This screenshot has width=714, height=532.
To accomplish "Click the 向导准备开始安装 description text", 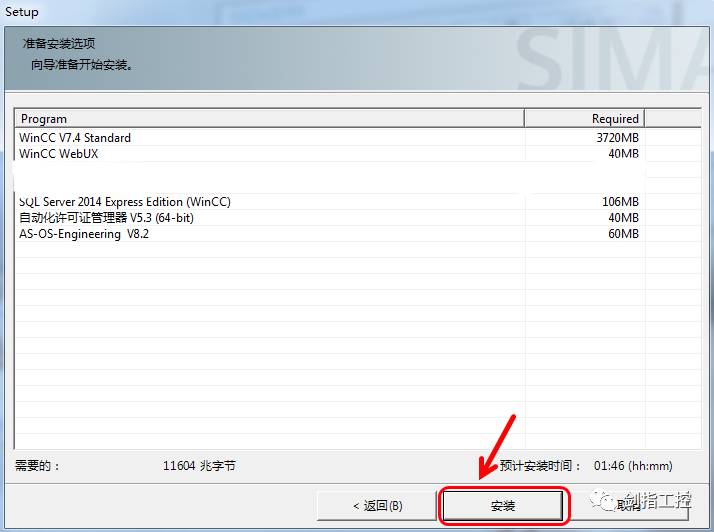I will [x=82, y=65].
